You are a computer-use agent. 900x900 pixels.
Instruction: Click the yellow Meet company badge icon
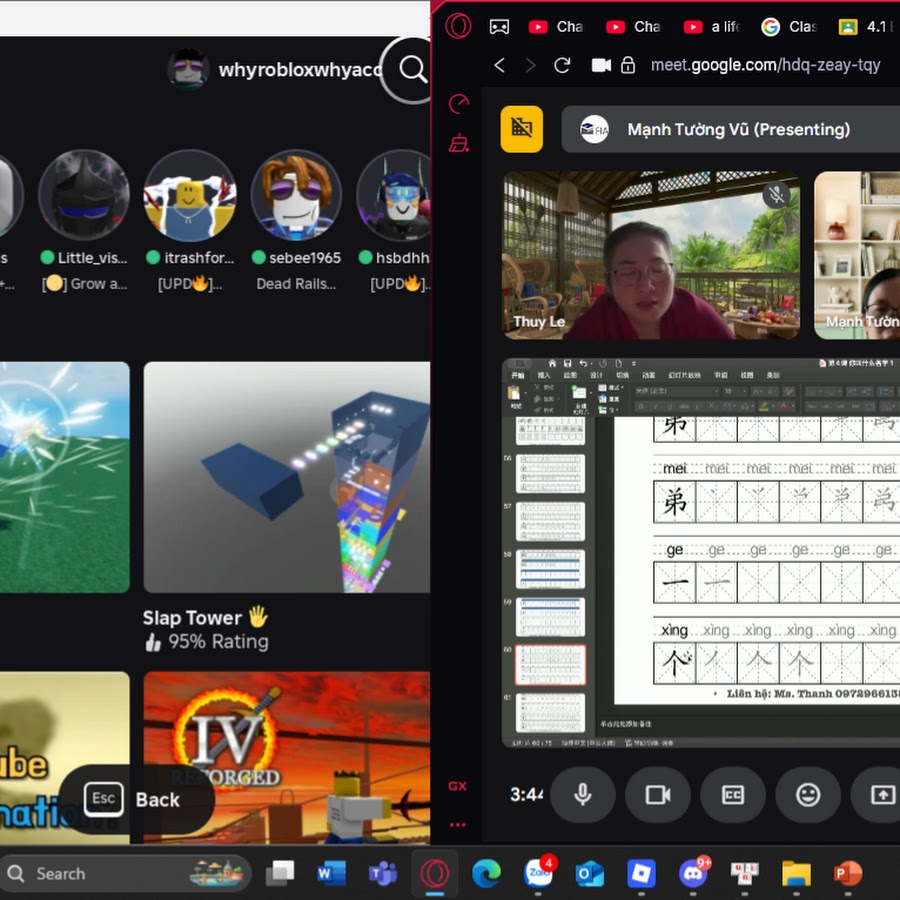tap(521, 129)
